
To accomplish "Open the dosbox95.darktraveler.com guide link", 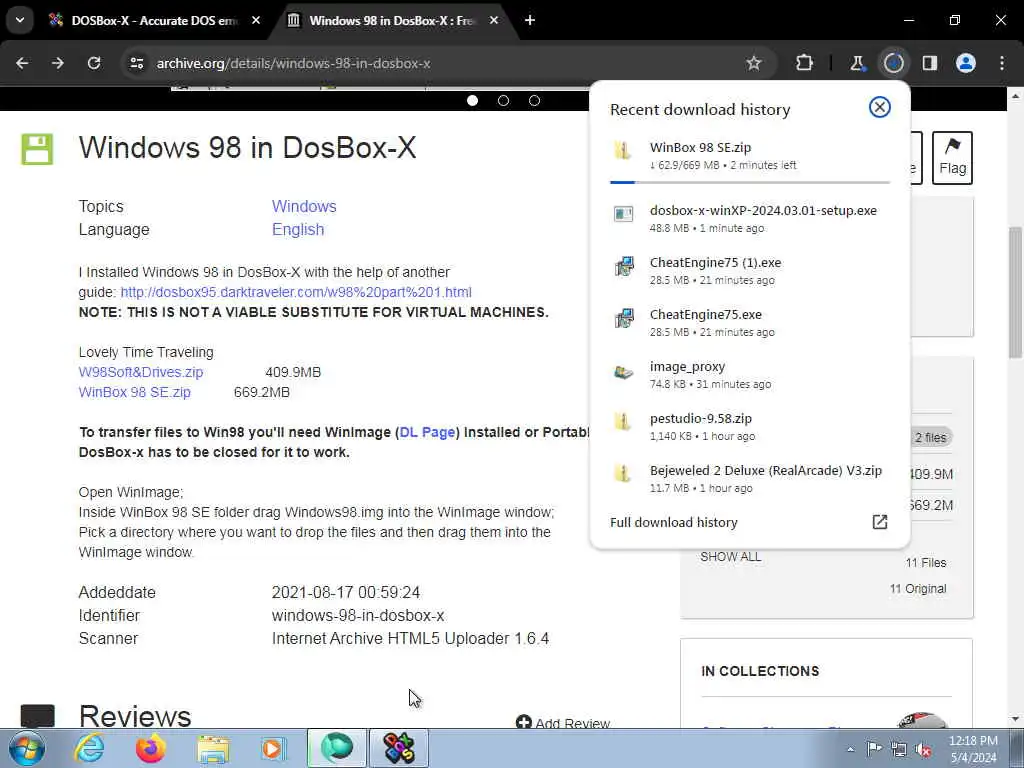I will click(296, 292).
